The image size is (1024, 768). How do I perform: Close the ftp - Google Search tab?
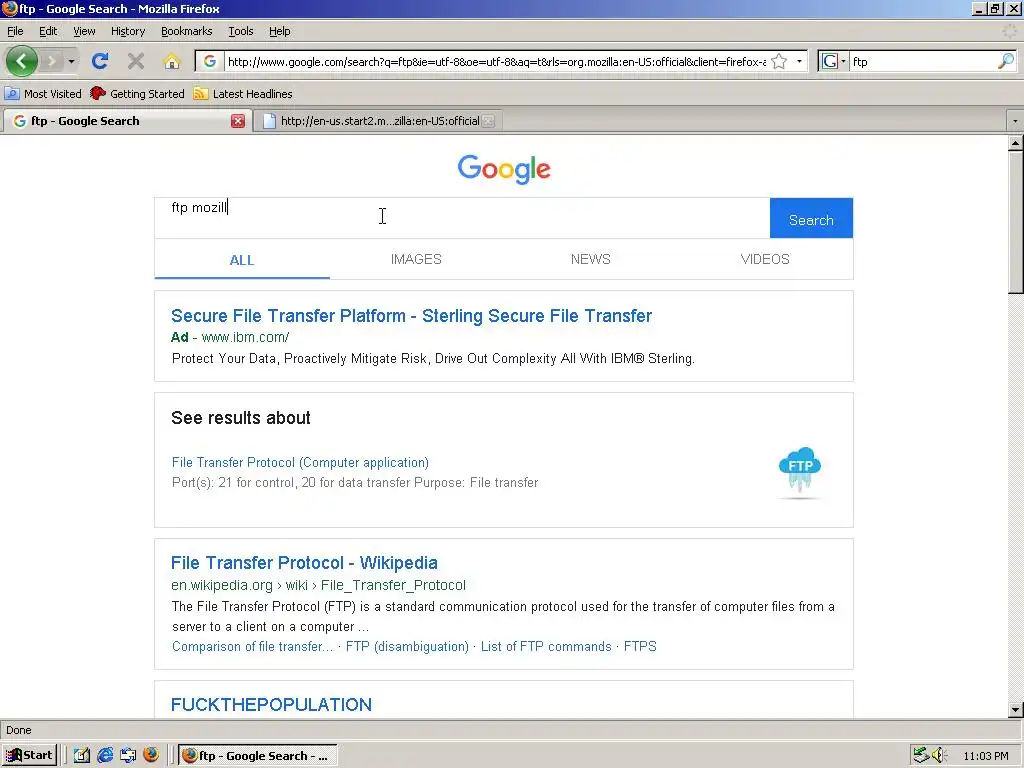238,121
